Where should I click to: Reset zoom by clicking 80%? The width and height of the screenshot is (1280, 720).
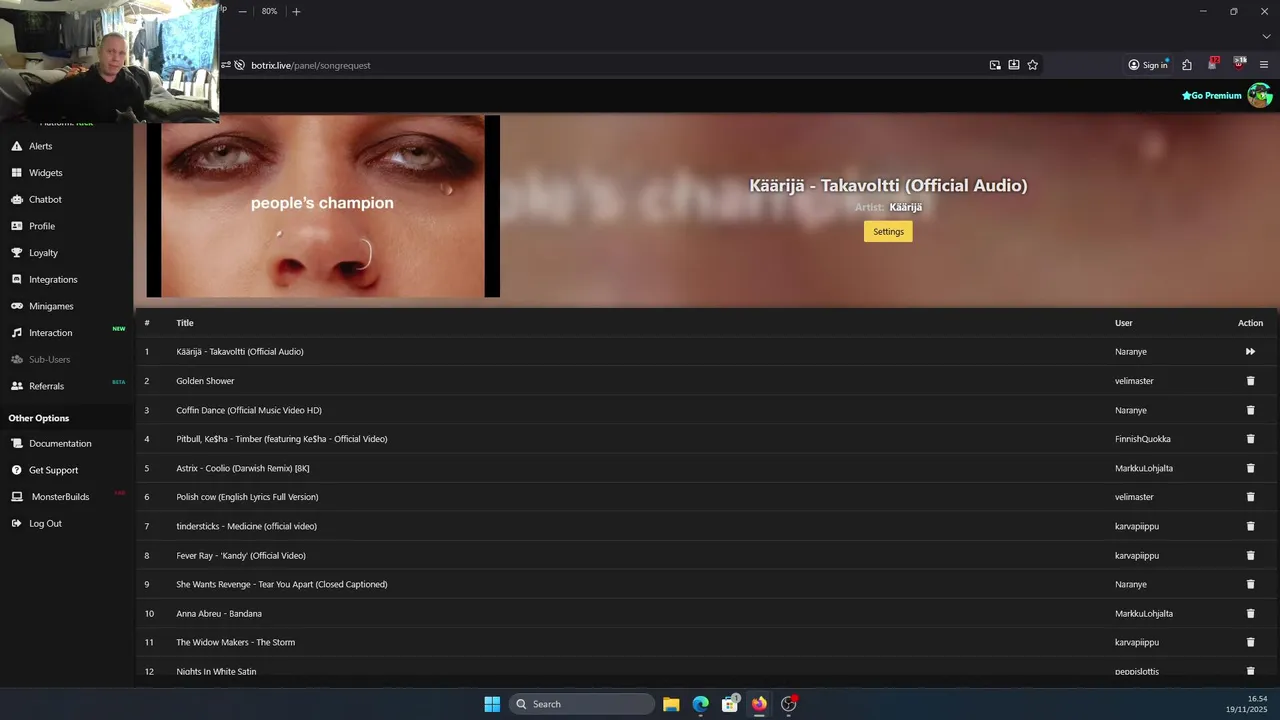coord(270,11)
